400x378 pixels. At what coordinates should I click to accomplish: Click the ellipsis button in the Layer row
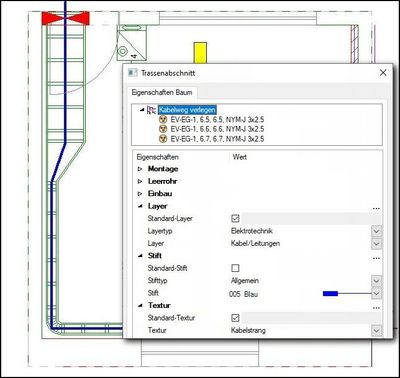point(376,208)
